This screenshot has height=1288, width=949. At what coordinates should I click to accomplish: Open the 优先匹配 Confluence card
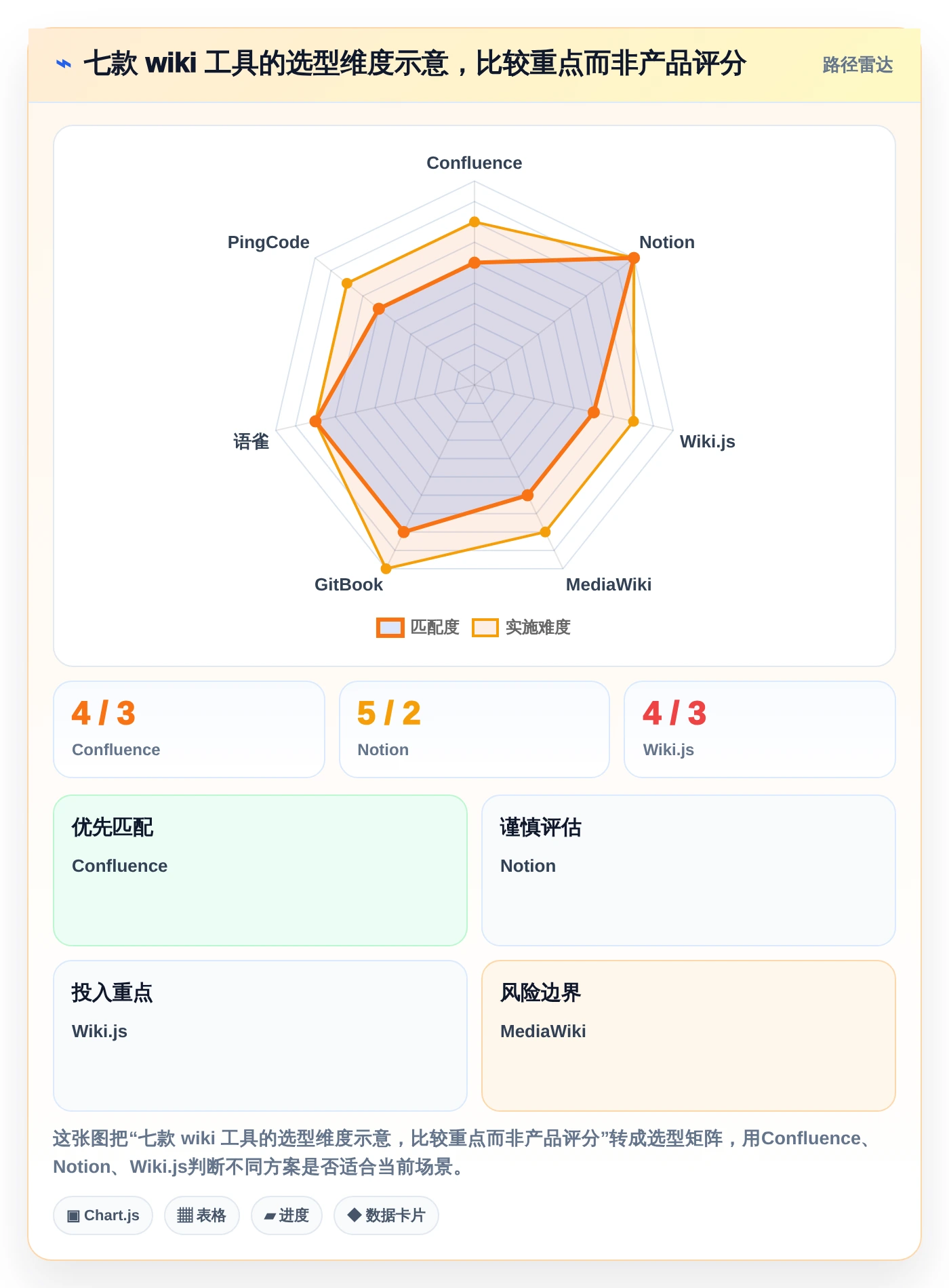[x=260, y=870]
